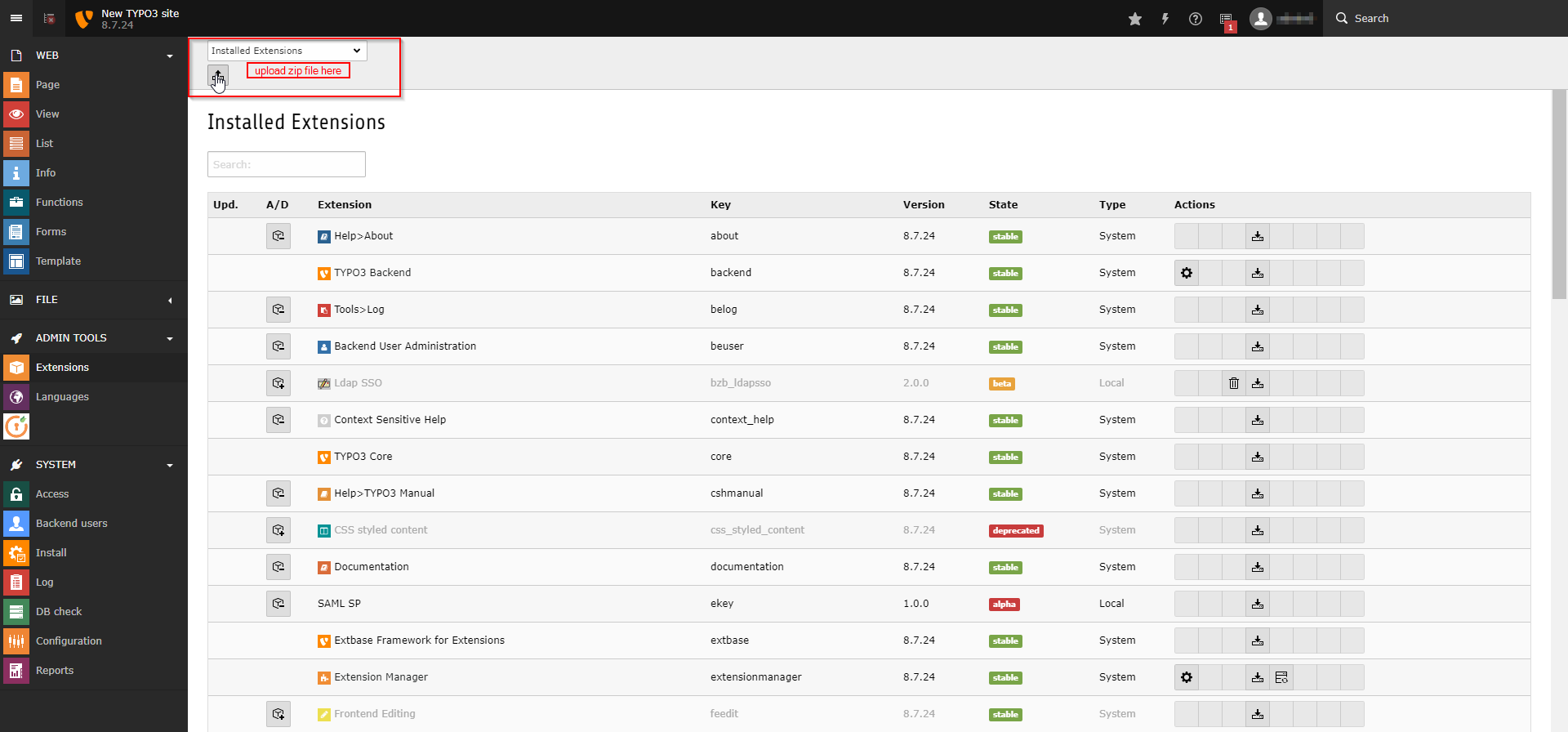Sort by the Version column header
Image resolution: width=1568 pixels, height=732 pixels.
point(924,205)
